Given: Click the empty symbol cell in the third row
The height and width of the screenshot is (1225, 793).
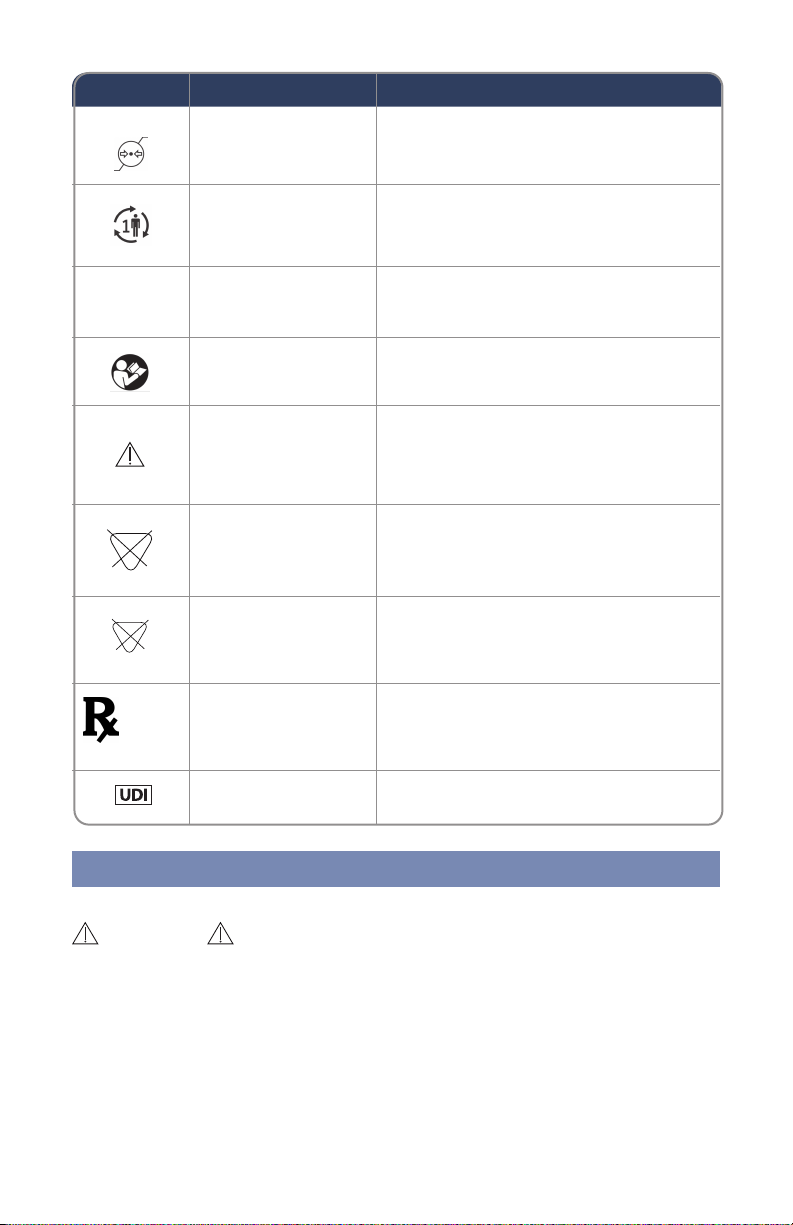Looking at the screenshot, I should pos(131,302).
